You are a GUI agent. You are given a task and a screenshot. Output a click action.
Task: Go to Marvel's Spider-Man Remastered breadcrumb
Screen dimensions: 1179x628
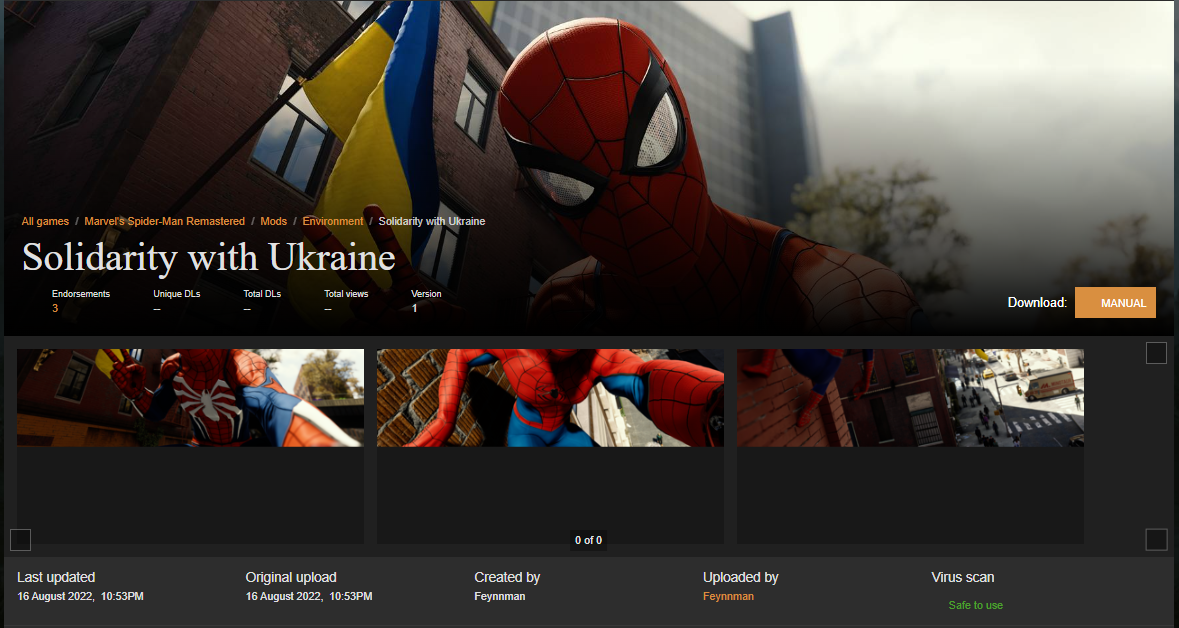165,221
